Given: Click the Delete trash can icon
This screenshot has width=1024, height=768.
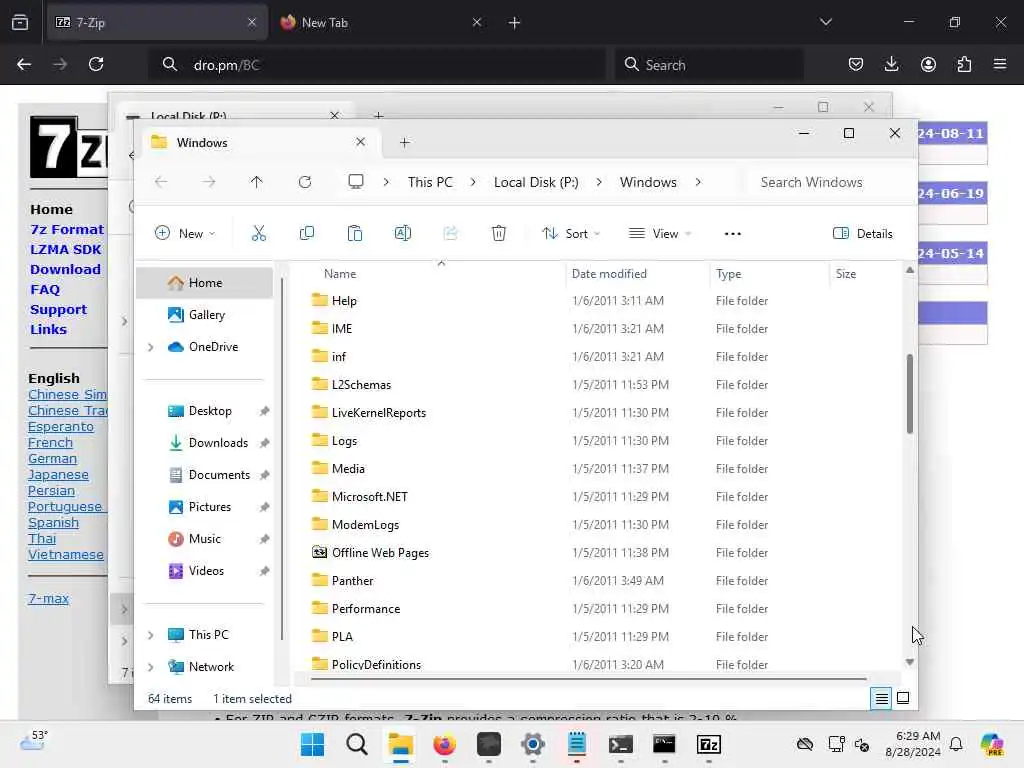Looking at the screenshot, I should [x=499, y=233].
